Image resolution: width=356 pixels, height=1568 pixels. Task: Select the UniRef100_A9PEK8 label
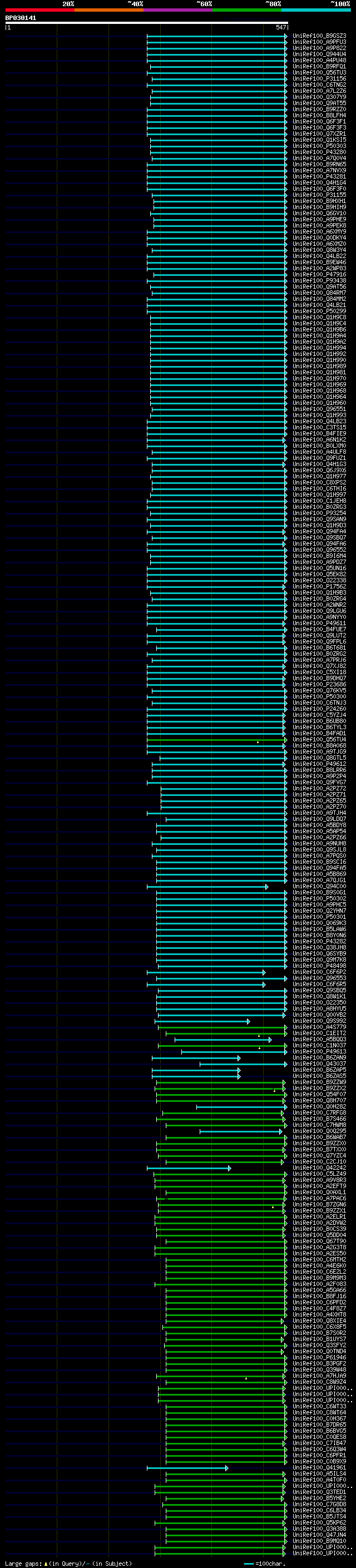[x=319, y=226]
